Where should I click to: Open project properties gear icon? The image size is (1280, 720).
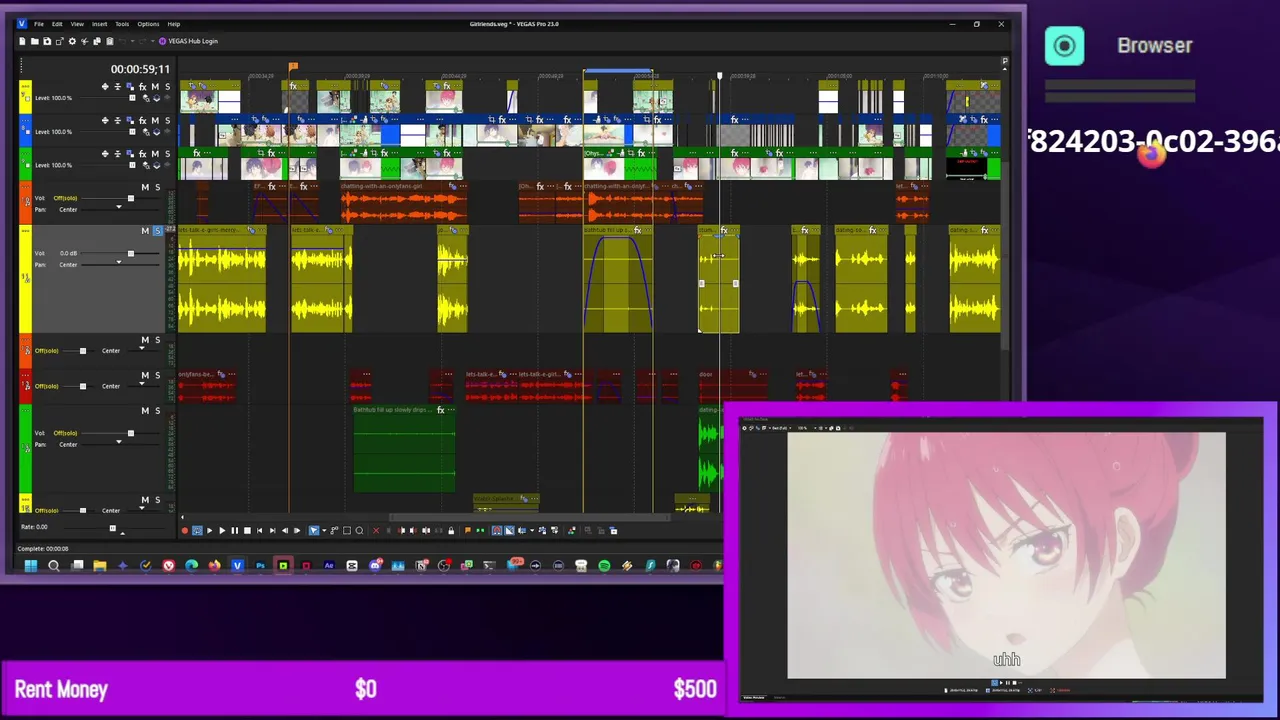[x=72, y=41]
